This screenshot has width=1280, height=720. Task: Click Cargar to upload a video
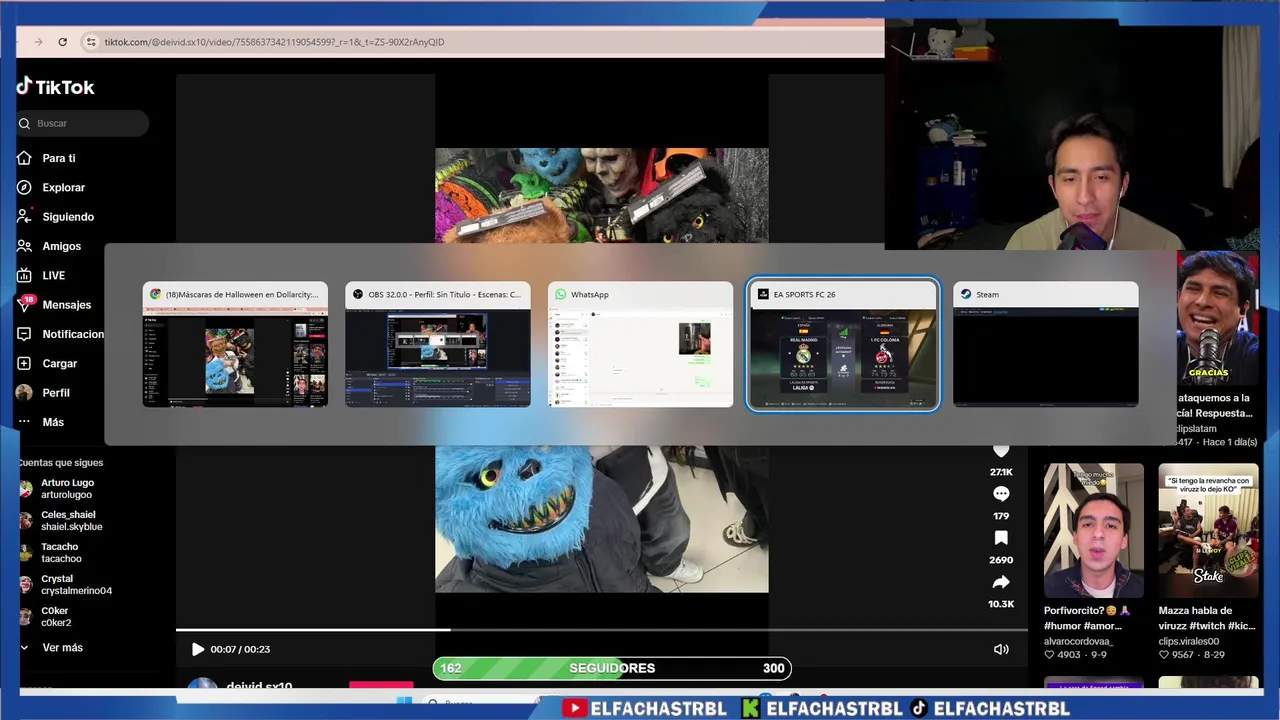[59, 363]
